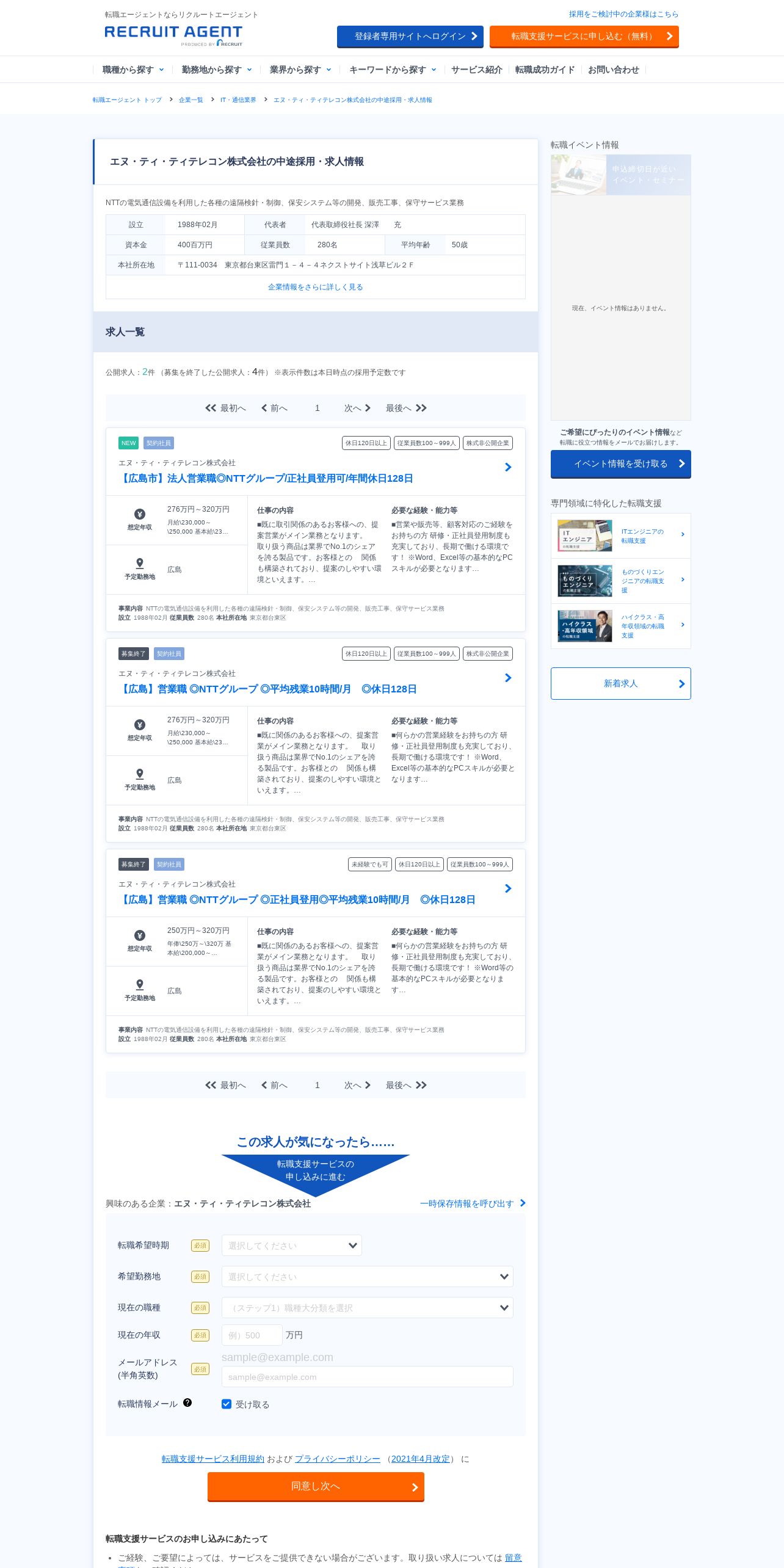The image size is (784, 1568).
Task: Go to 企業一覧 breadcrumb
Action: click(191, 100)
